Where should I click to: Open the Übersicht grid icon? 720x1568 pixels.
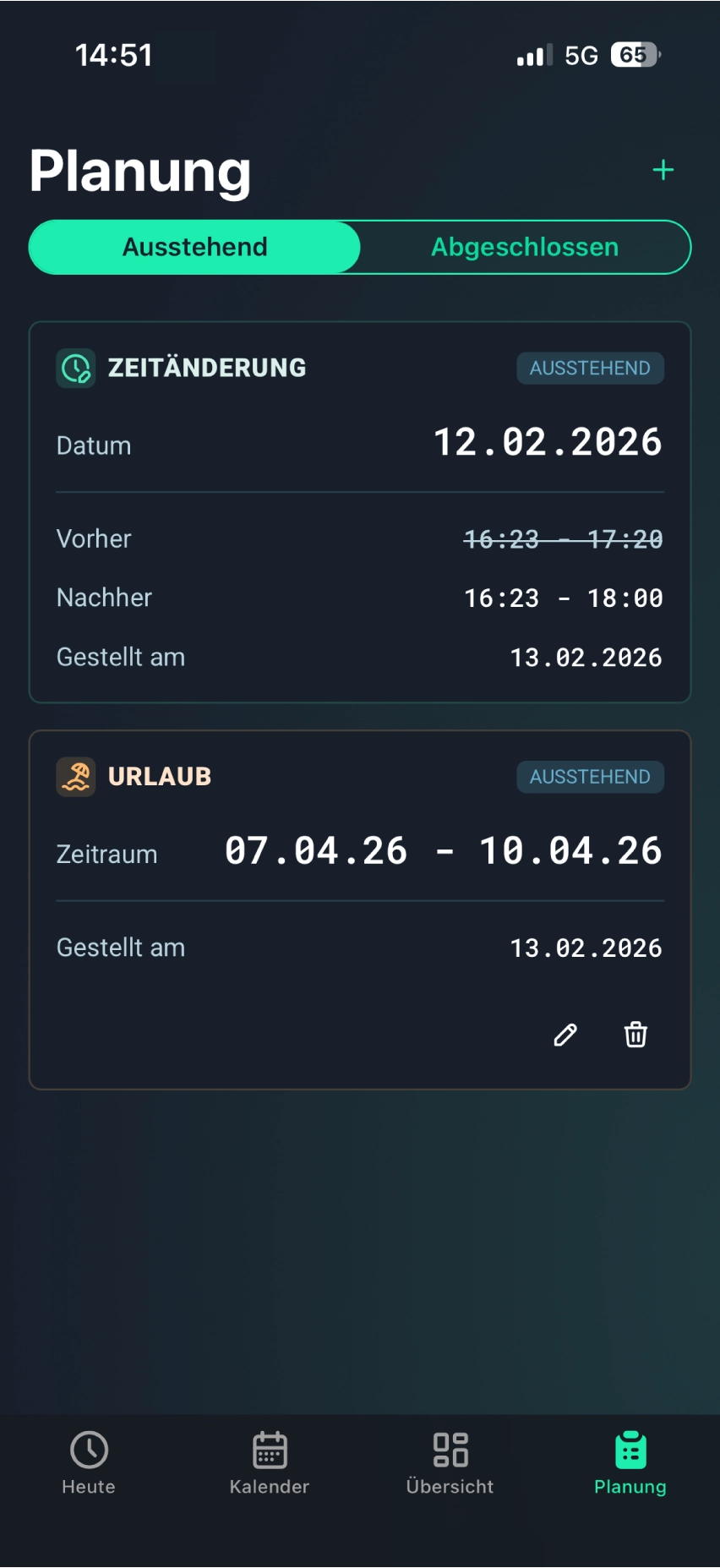click(450, 1450)
